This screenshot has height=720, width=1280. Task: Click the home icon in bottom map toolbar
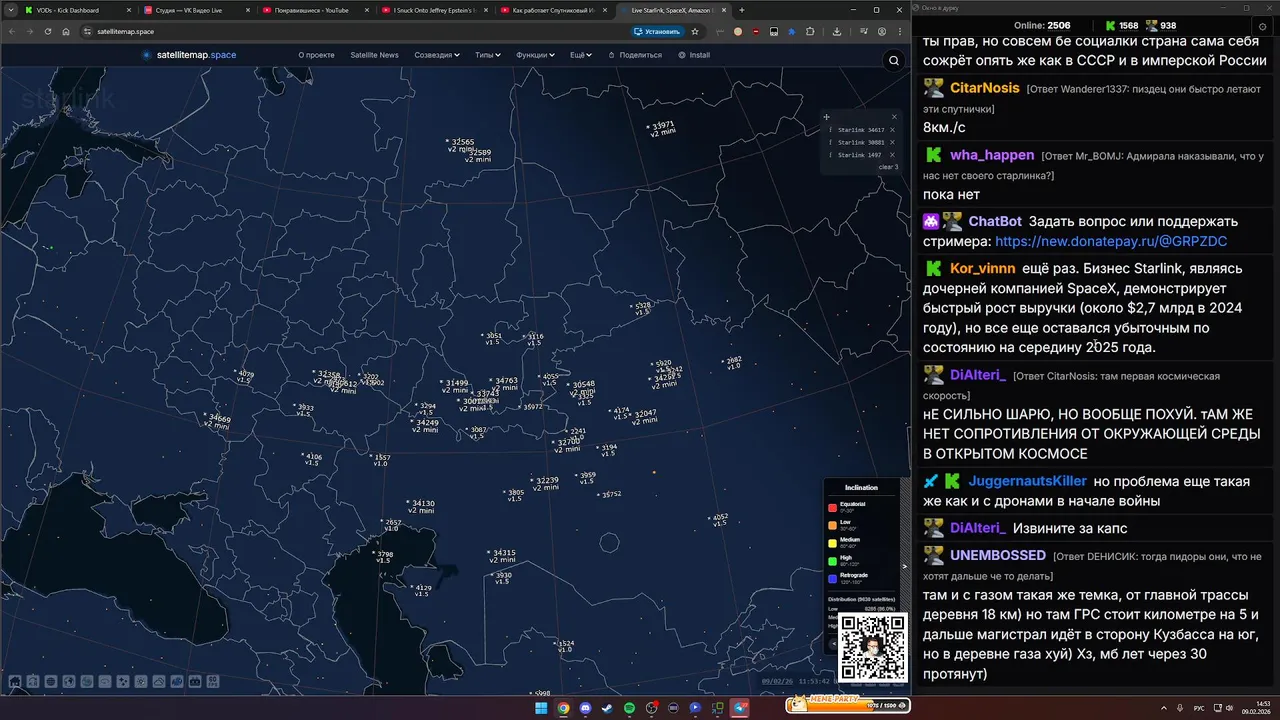tap(15, 681)
